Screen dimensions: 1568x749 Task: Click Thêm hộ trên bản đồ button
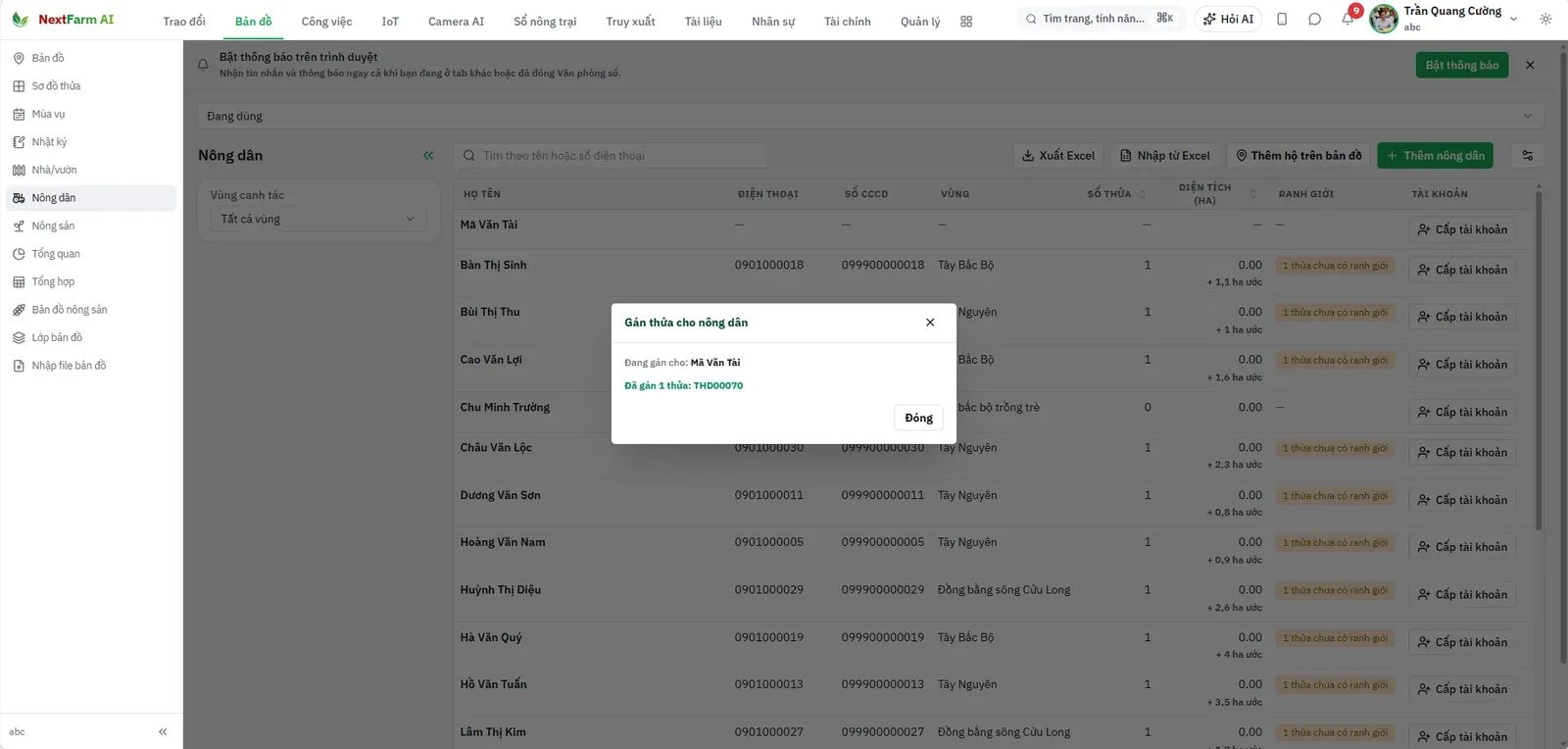(1298, 155)
